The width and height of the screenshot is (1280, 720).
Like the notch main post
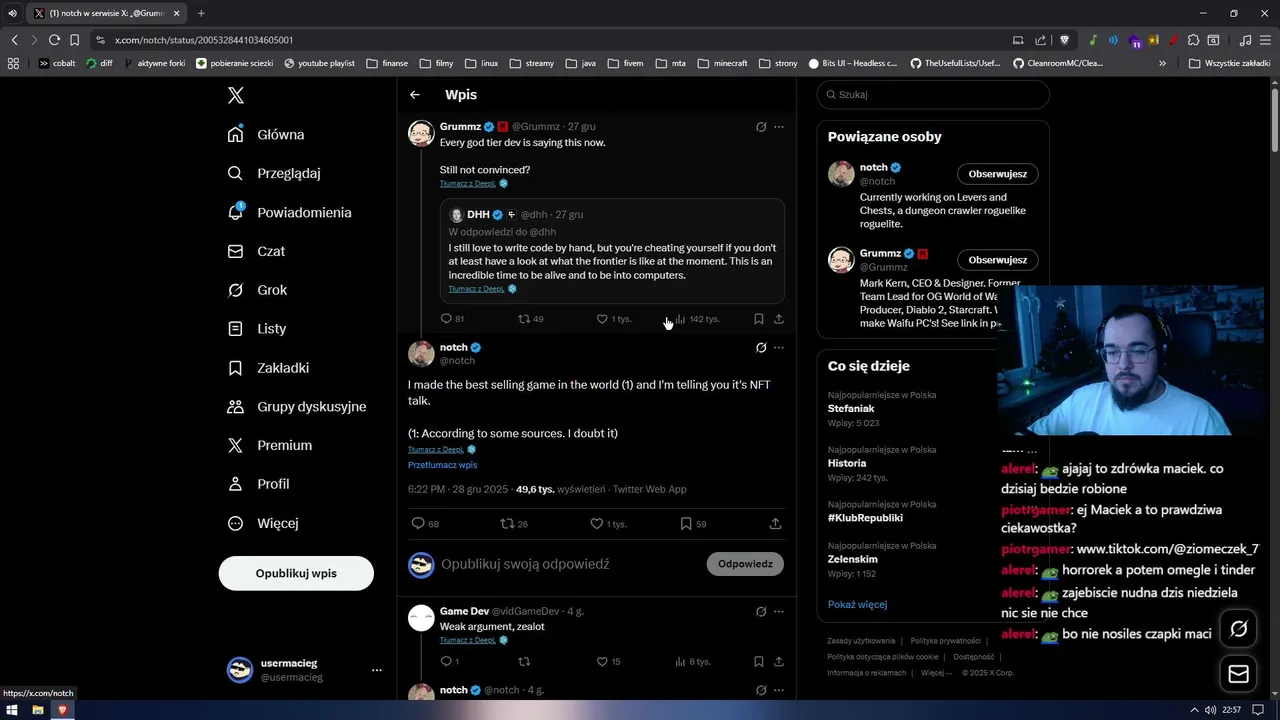pyautogui.click(x=608, y=523)
